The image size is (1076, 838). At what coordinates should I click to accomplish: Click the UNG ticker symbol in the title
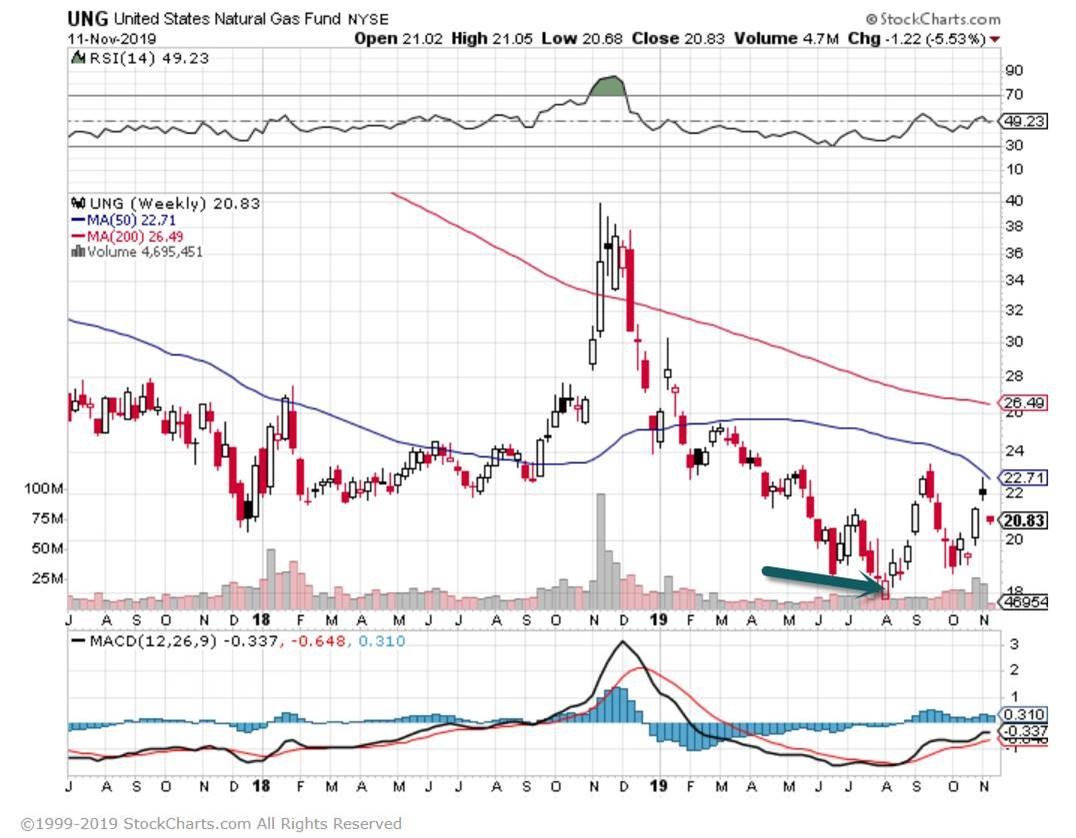[87, 19]
